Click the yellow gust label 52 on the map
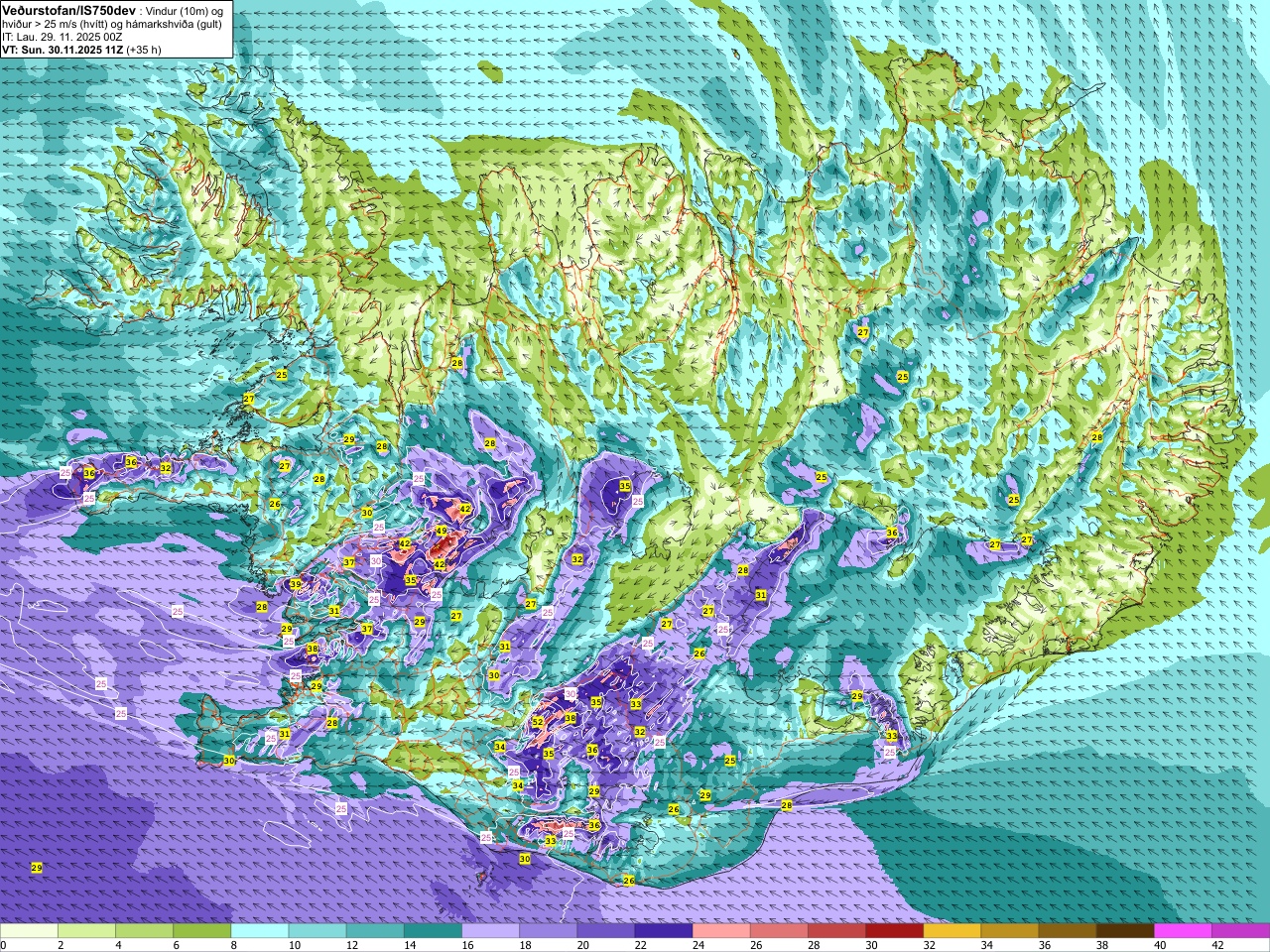 click(x=538, y=722)
